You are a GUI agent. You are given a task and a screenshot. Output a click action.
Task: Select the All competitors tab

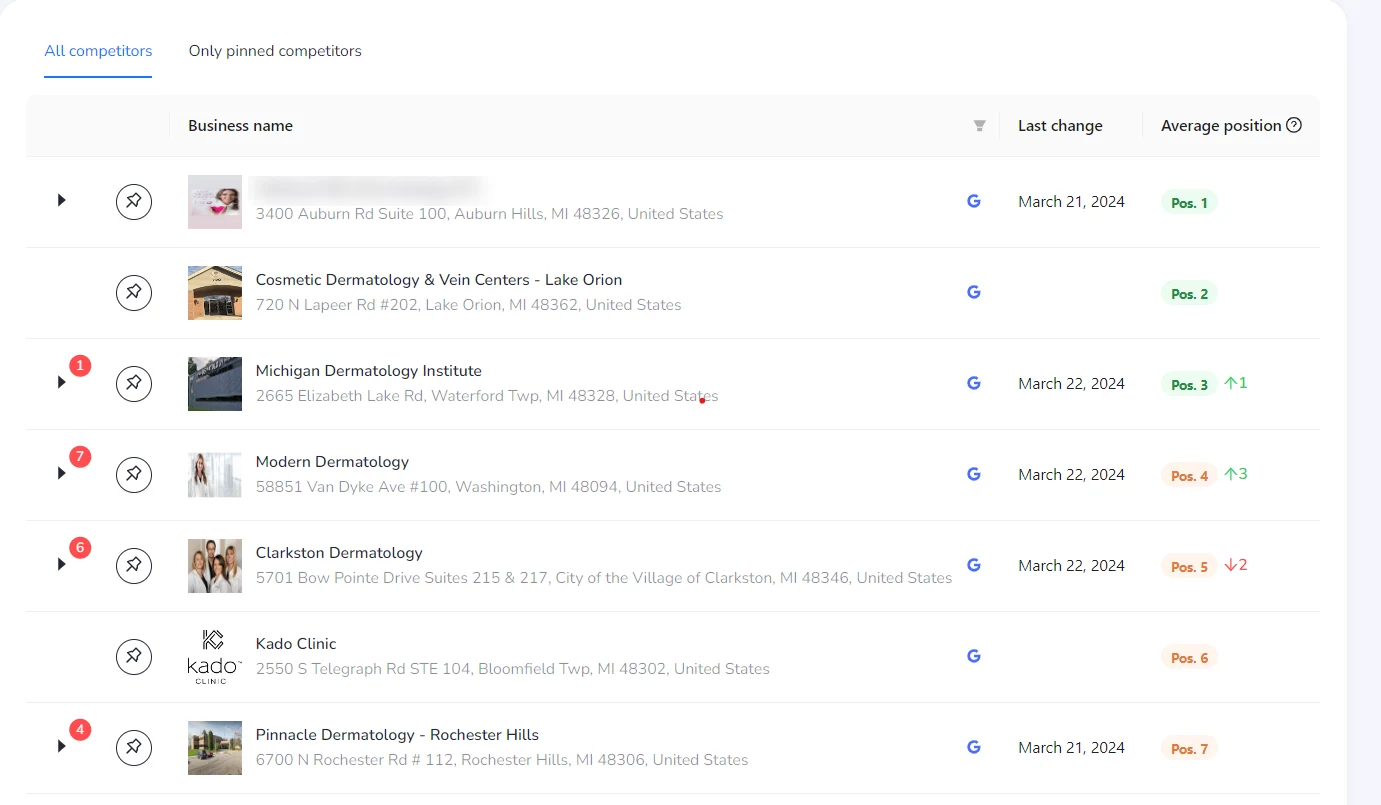98,51
